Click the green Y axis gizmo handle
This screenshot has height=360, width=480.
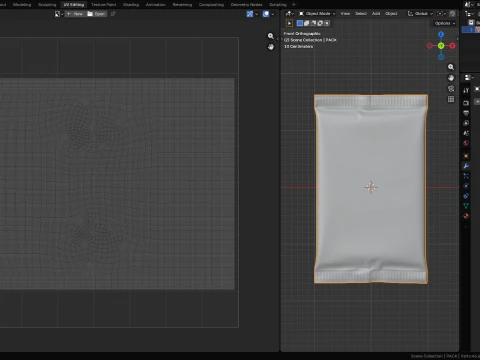[x=441, y=46]
